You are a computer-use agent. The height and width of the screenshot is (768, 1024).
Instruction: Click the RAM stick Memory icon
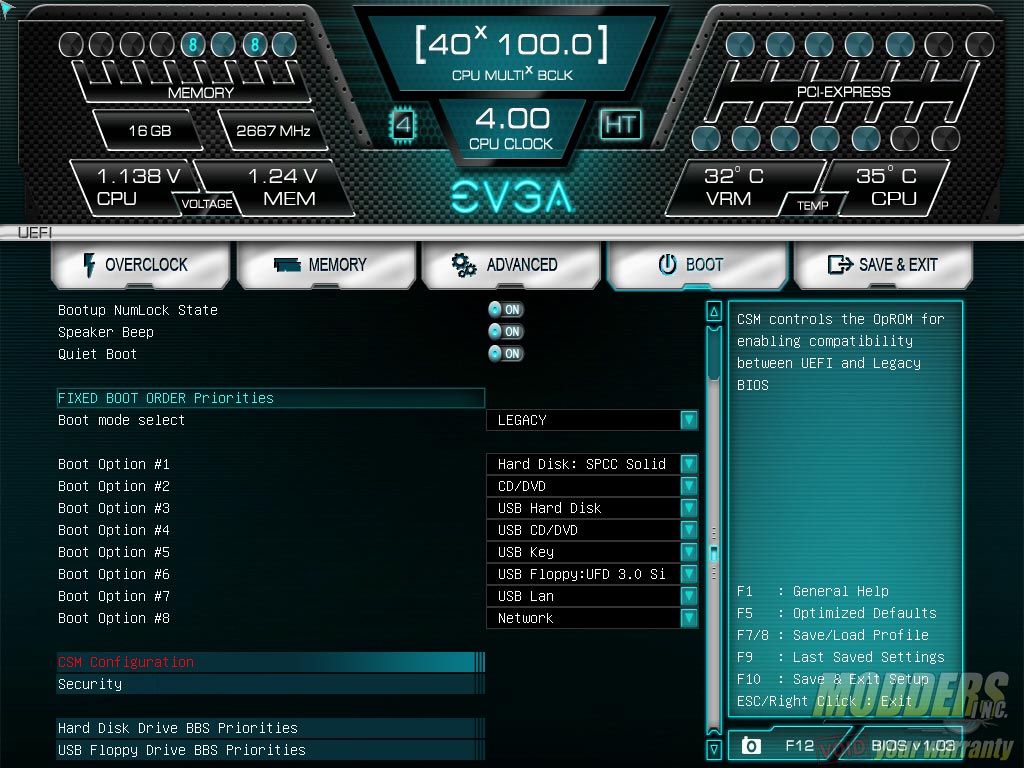coord(287,264)
